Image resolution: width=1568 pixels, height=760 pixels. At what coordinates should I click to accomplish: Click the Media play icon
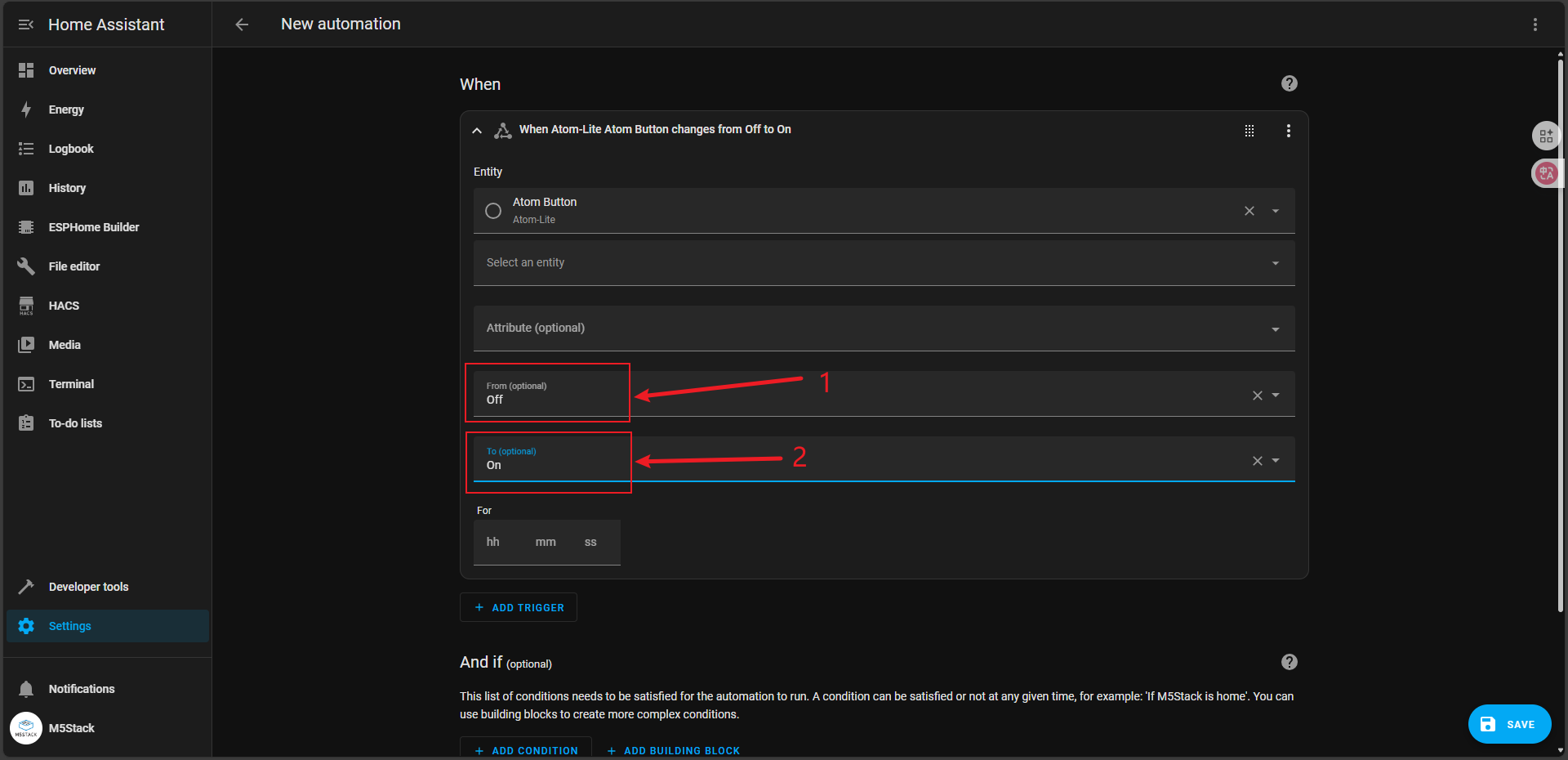(26, 345)
